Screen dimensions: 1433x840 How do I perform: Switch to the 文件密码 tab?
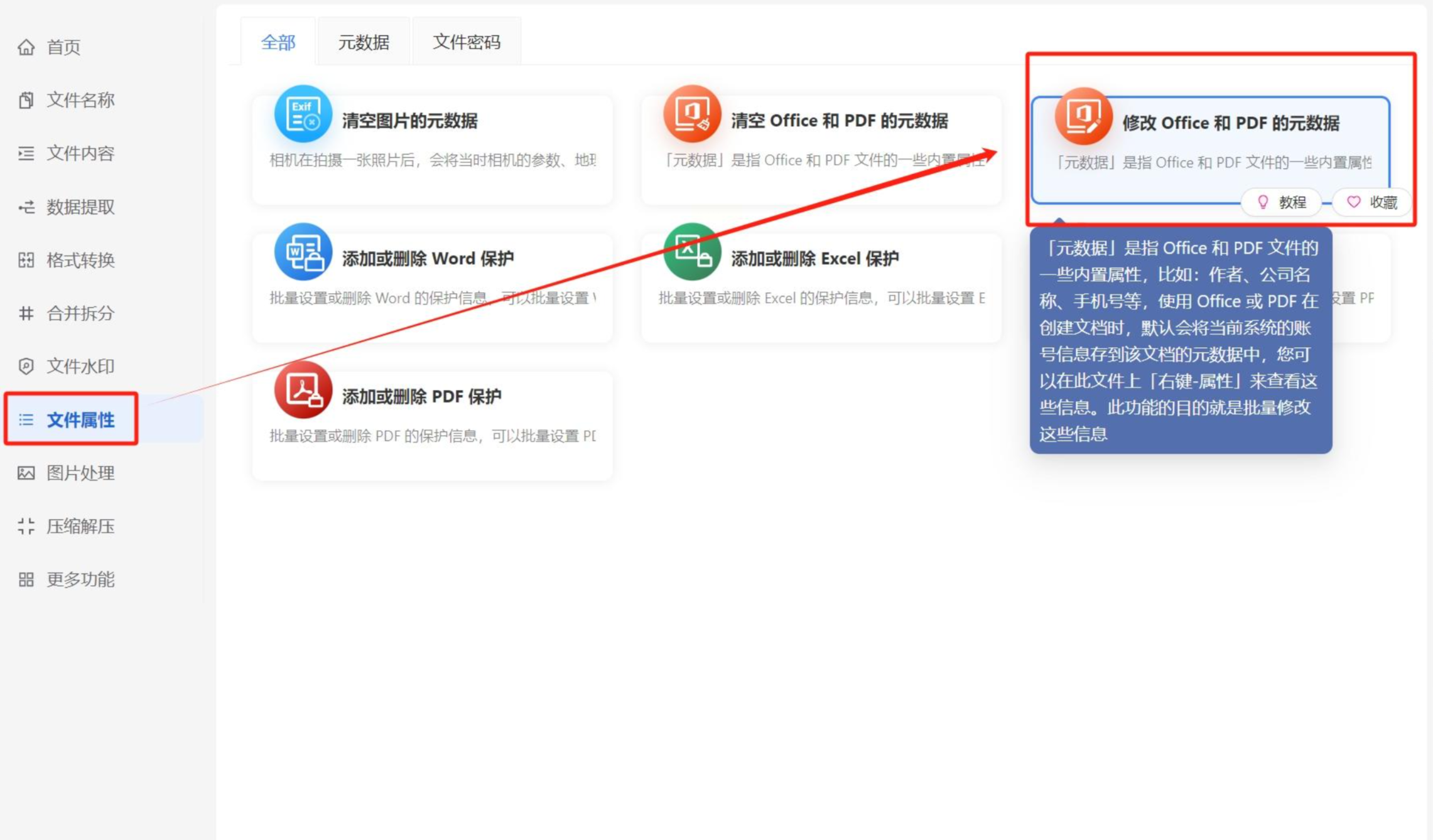point(466,42)
